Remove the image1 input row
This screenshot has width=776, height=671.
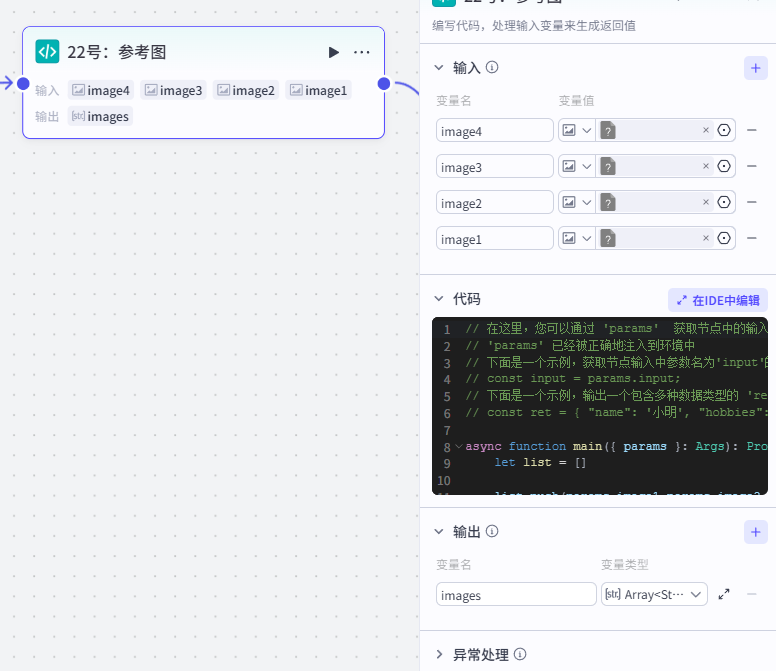(x=751, y=239)
